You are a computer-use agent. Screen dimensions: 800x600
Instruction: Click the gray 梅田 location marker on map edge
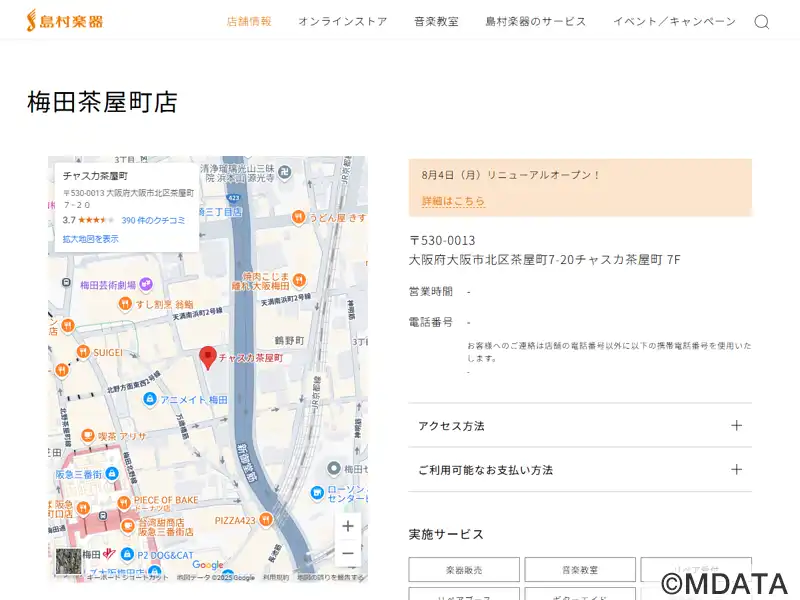click(x=334, y=468)
